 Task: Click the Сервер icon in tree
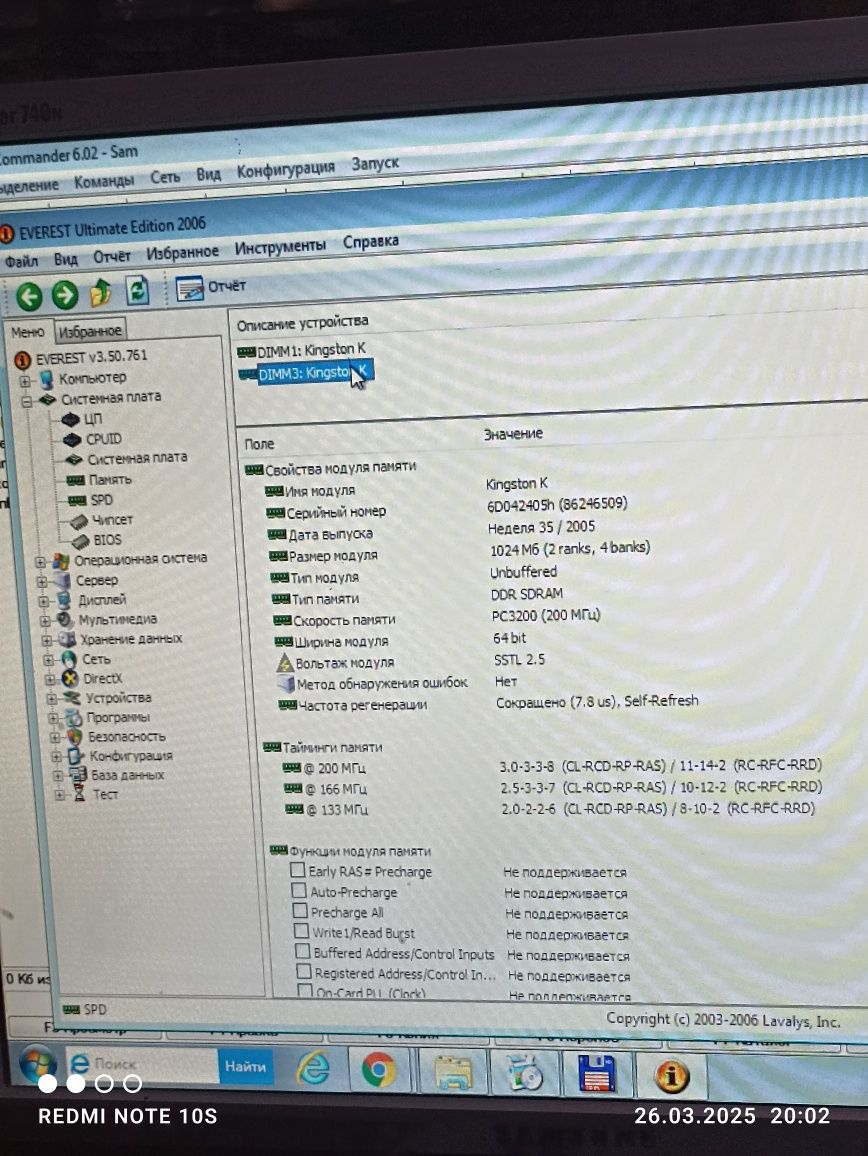click(63, 581)
